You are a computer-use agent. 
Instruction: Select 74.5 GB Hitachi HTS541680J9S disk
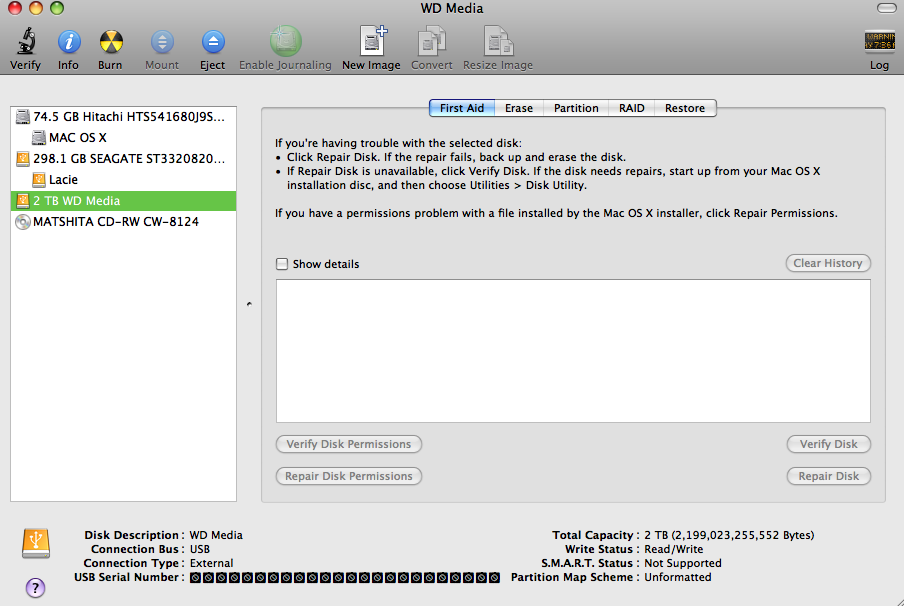tap(123, 116)
